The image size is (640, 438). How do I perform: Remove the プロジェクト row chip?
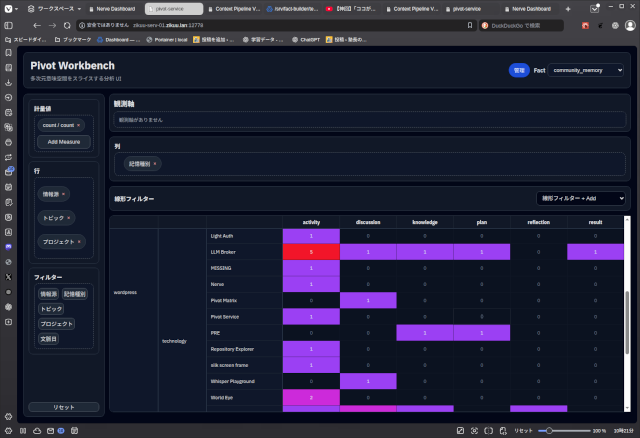(x=79, y=242)
